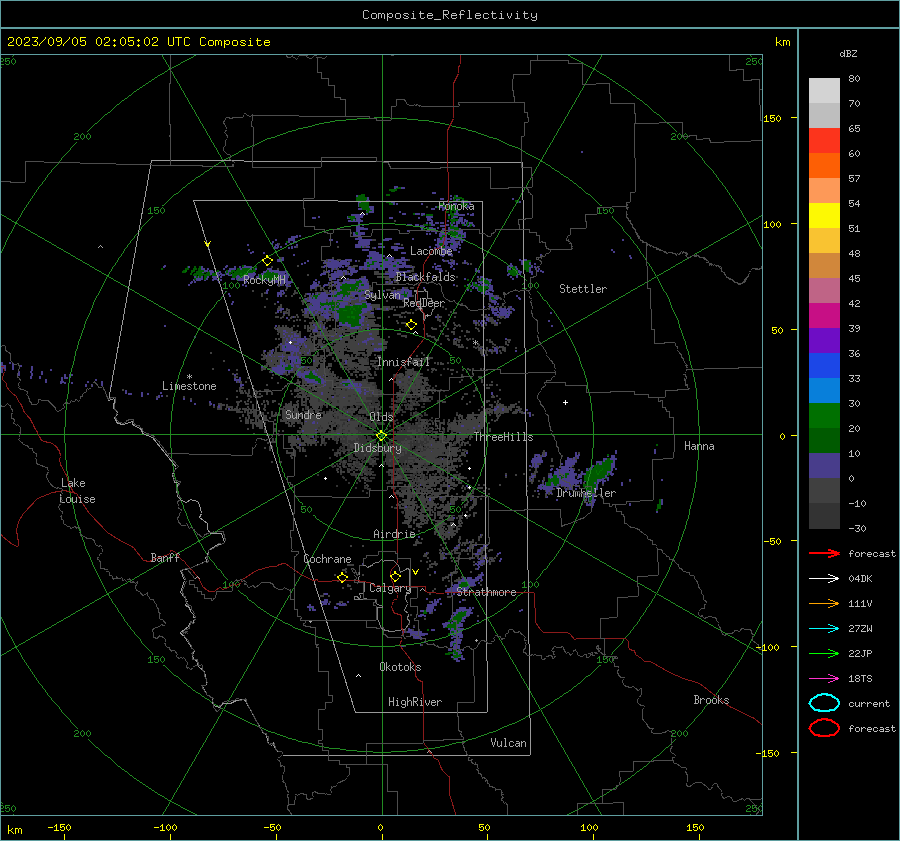Click the green 22JP arrow icon
900x841 pixels.
[x=824, y=653]
